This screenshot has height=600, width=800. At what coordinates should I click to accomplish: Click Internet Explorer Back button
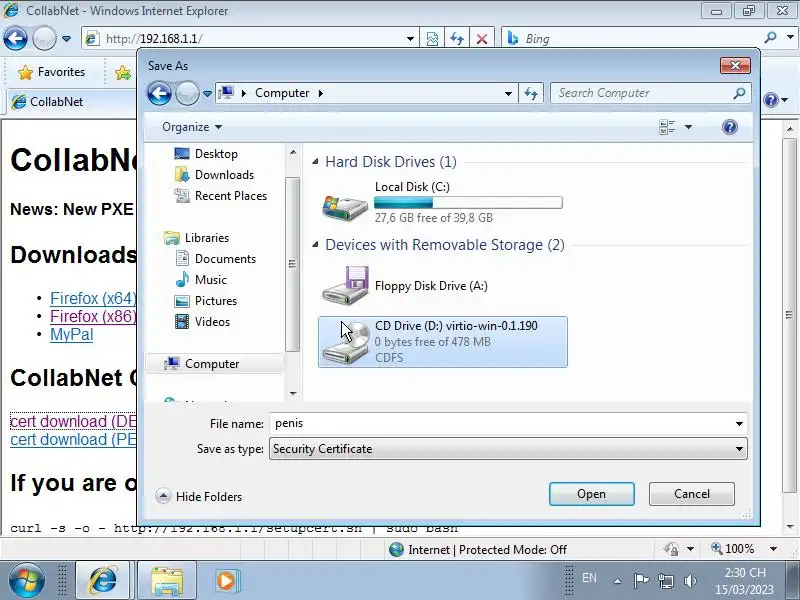point(15,38)
